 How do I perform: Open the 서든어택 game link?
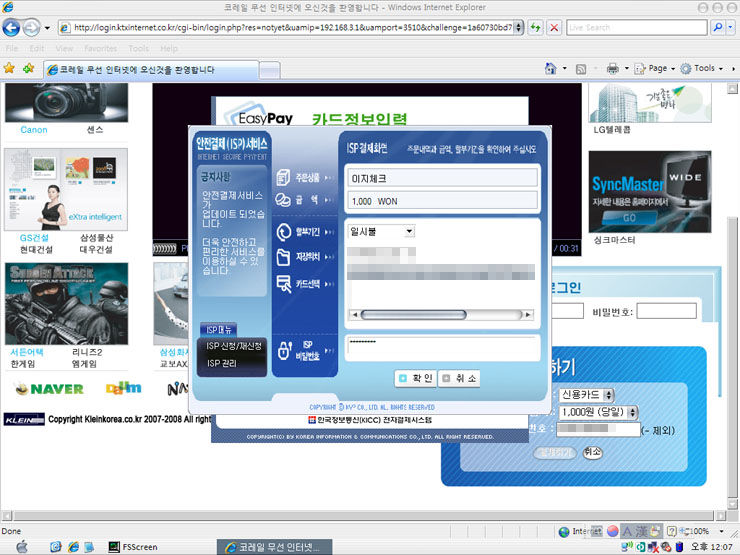tap(26, 352)
